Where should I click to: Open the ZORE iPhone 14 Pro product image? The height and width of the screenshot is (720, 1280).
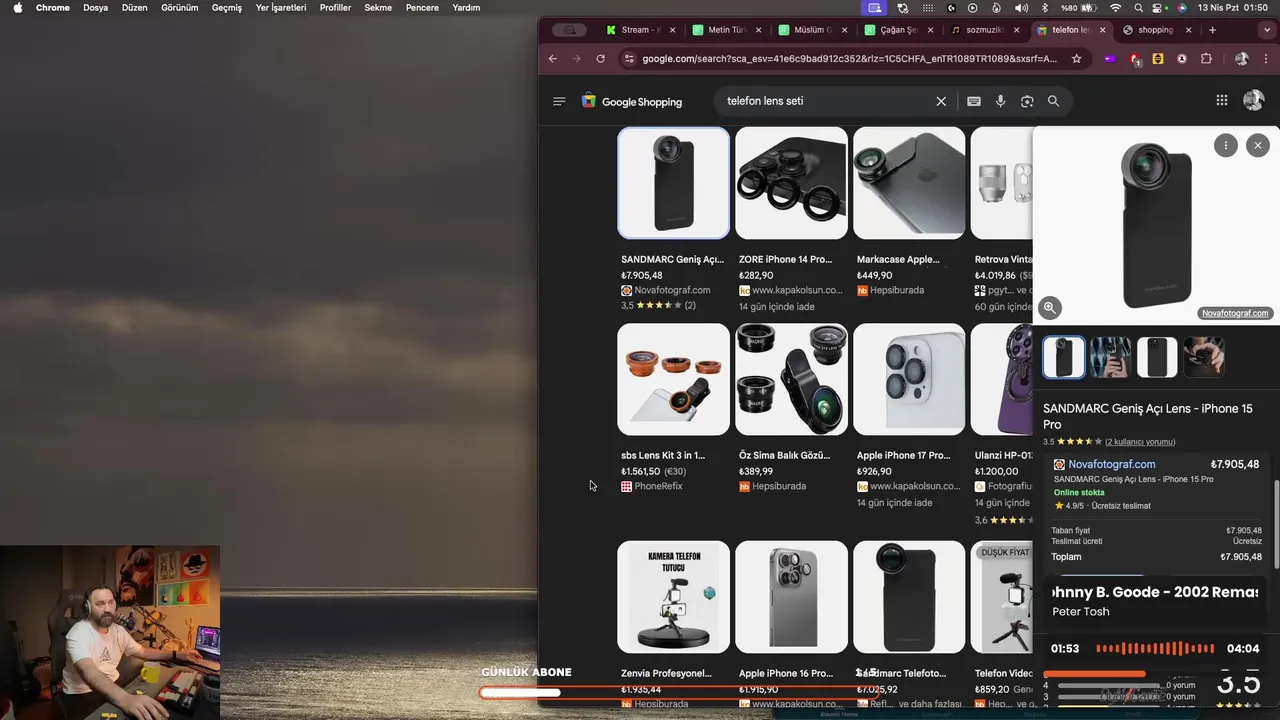(791, 183)
